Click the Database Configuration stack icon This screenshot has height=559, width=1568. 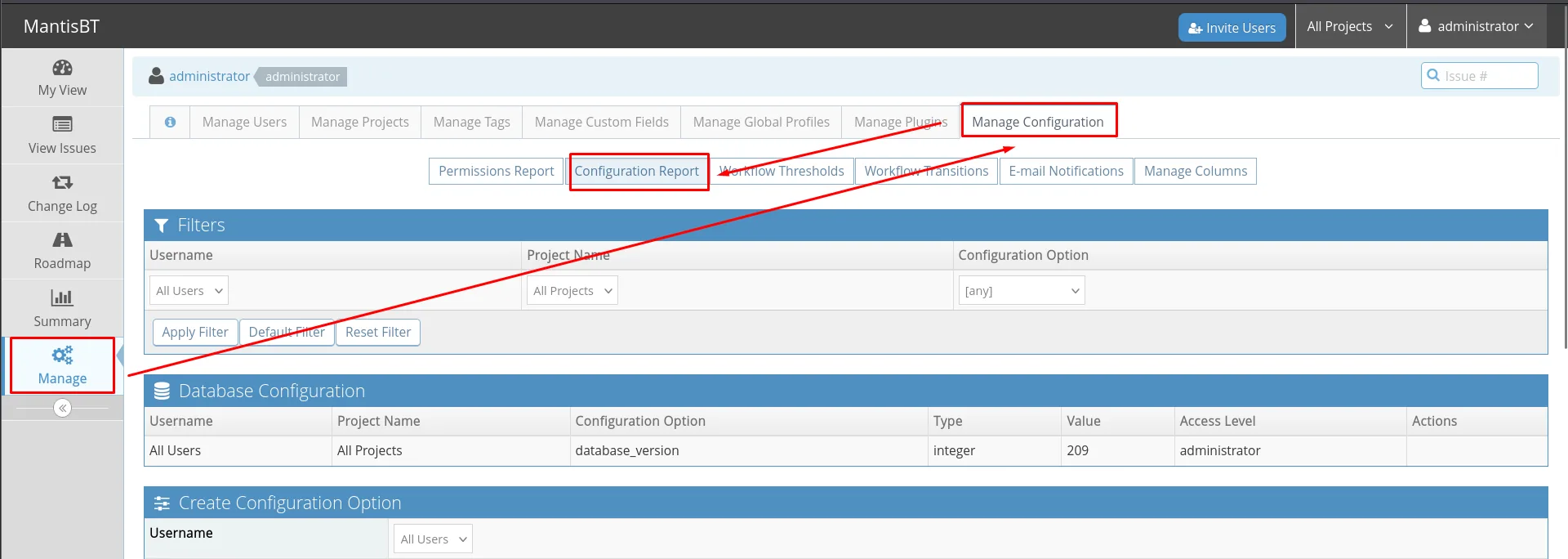pos(162,391)
